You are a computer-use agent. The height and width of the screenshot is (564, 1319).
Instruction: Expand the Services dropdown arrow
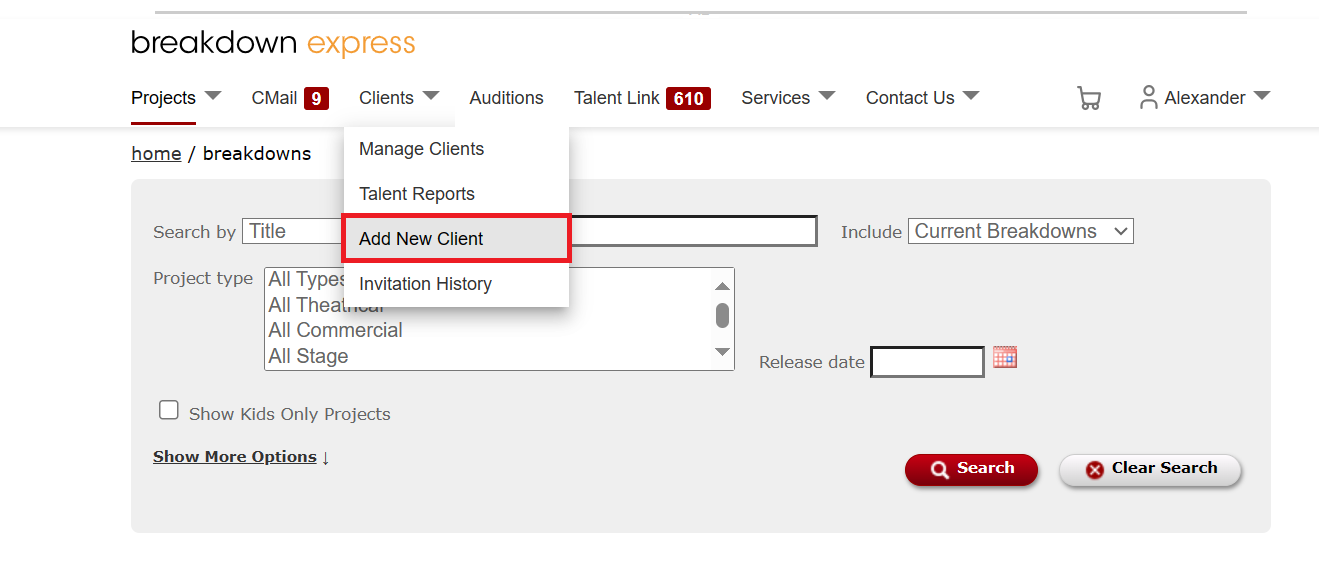(x=826, y=96)
